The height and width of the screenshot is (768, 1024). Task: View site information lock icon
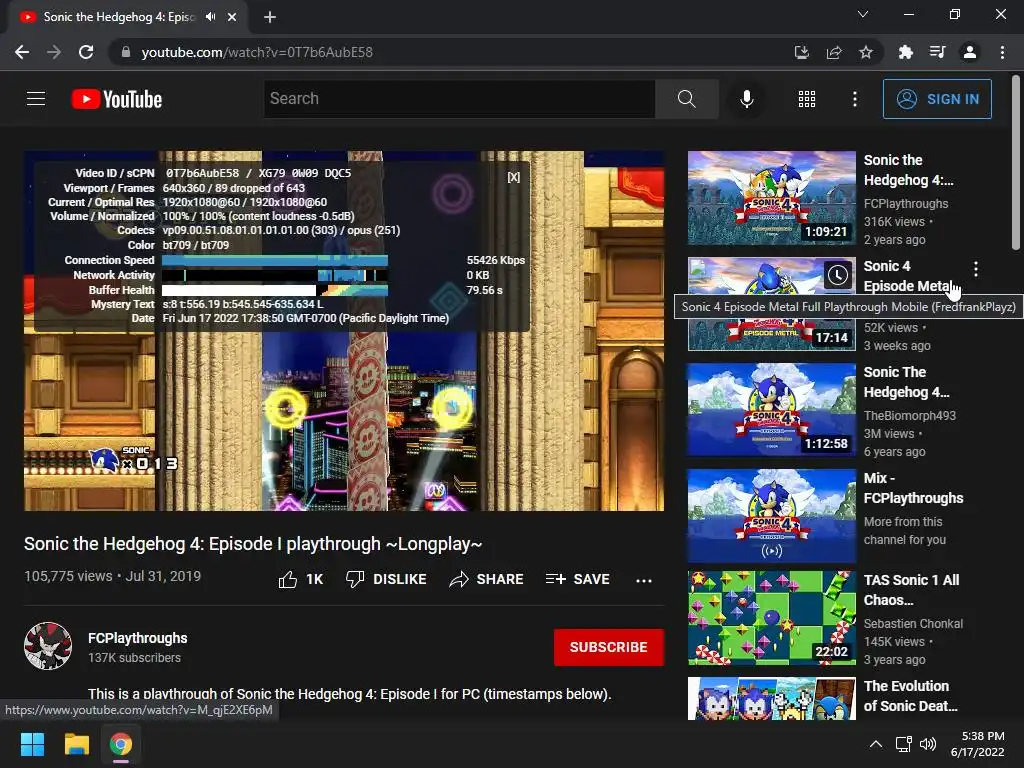coord(126,52)
